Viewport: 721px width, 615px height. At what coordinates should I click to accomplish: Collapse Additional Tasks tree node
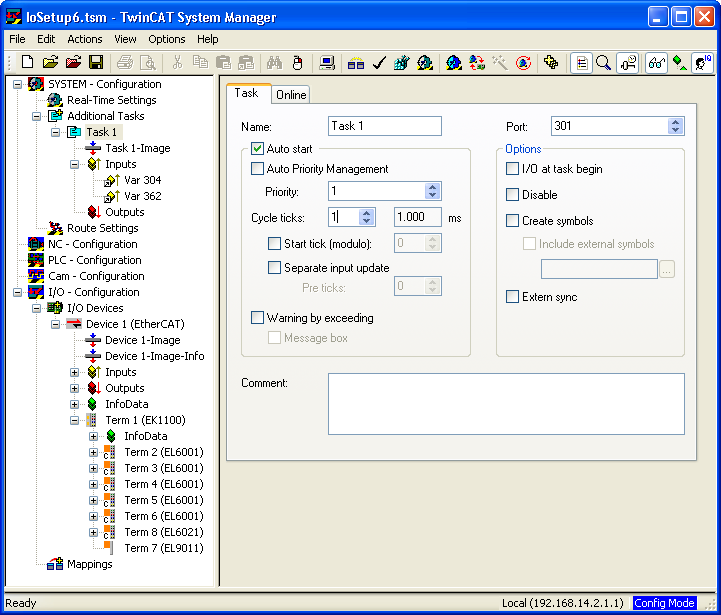tap(36, 116)
